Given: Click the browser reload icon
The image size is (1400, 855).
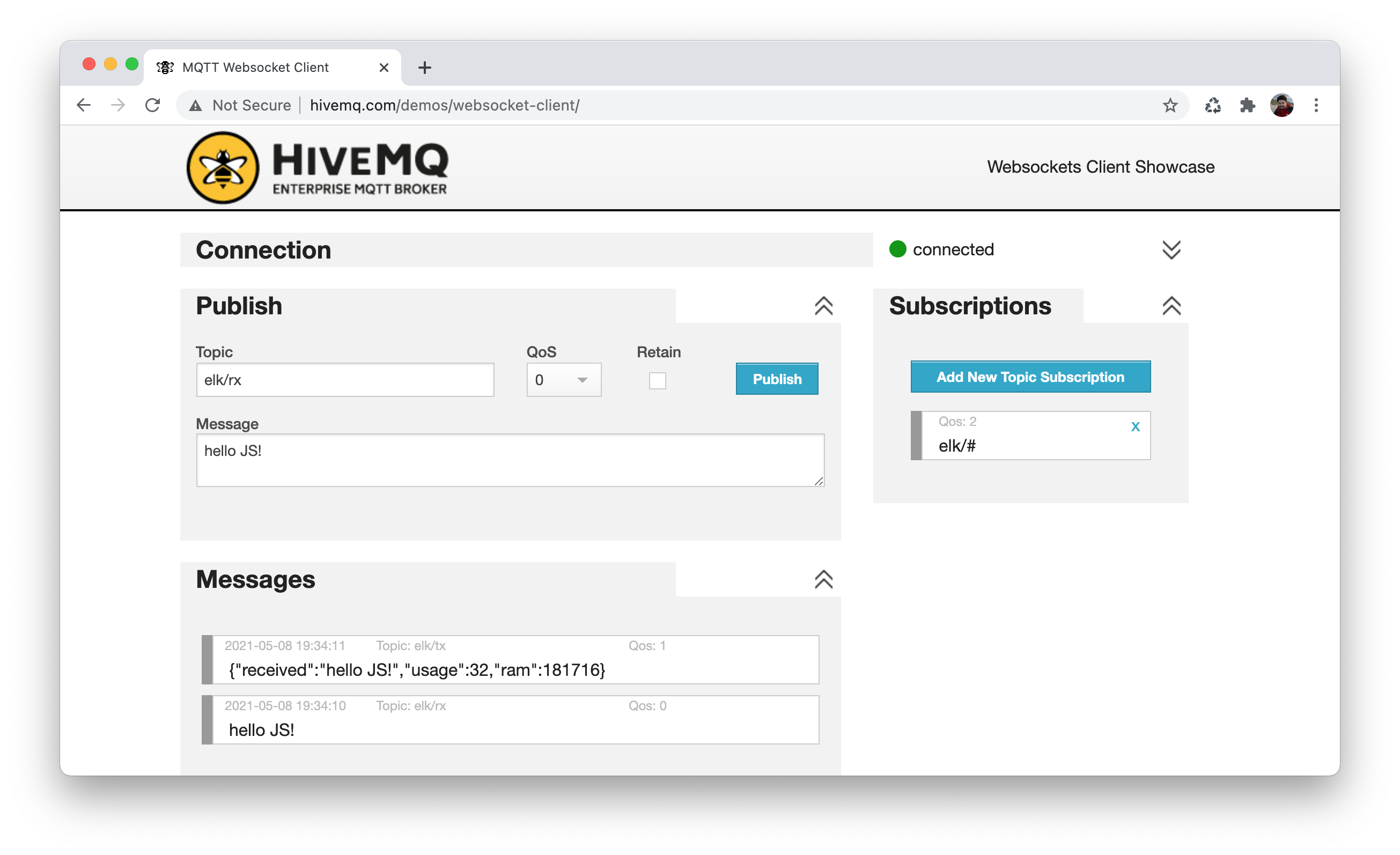Looking at the screenshot, I should click(152, 105).
